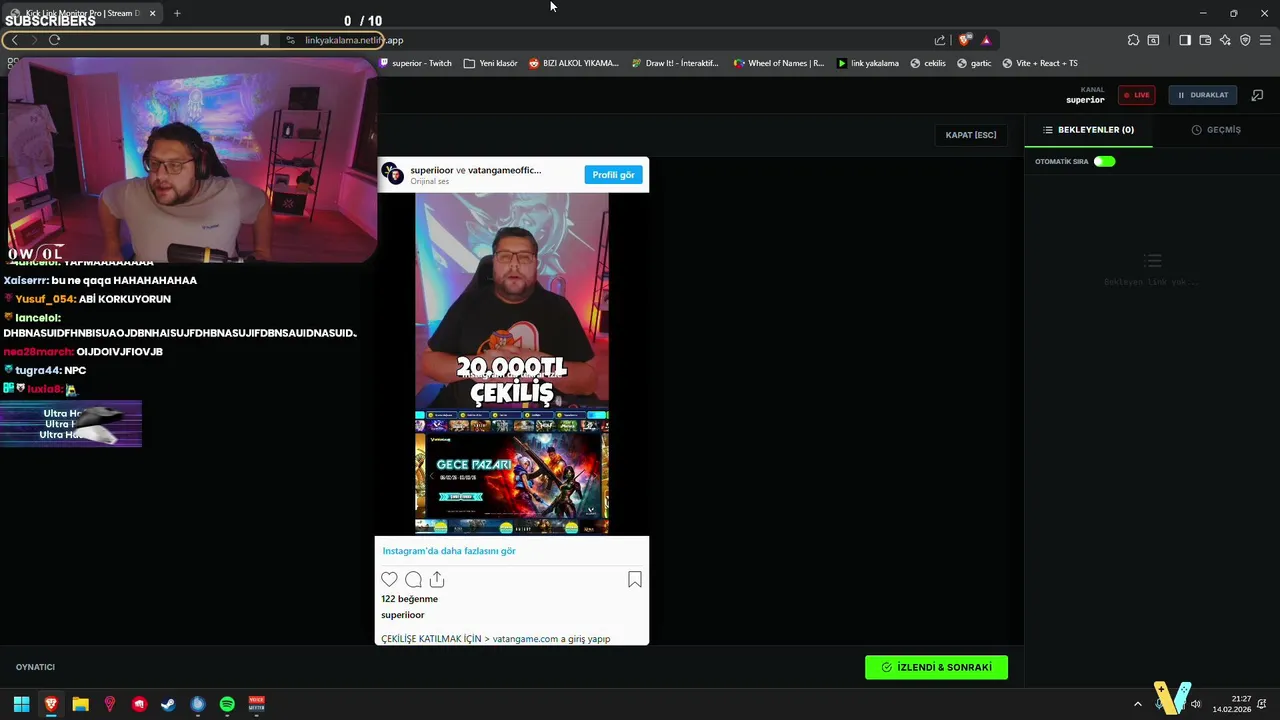Click the pop-out window icon next to DURAKLAT

1257,95
